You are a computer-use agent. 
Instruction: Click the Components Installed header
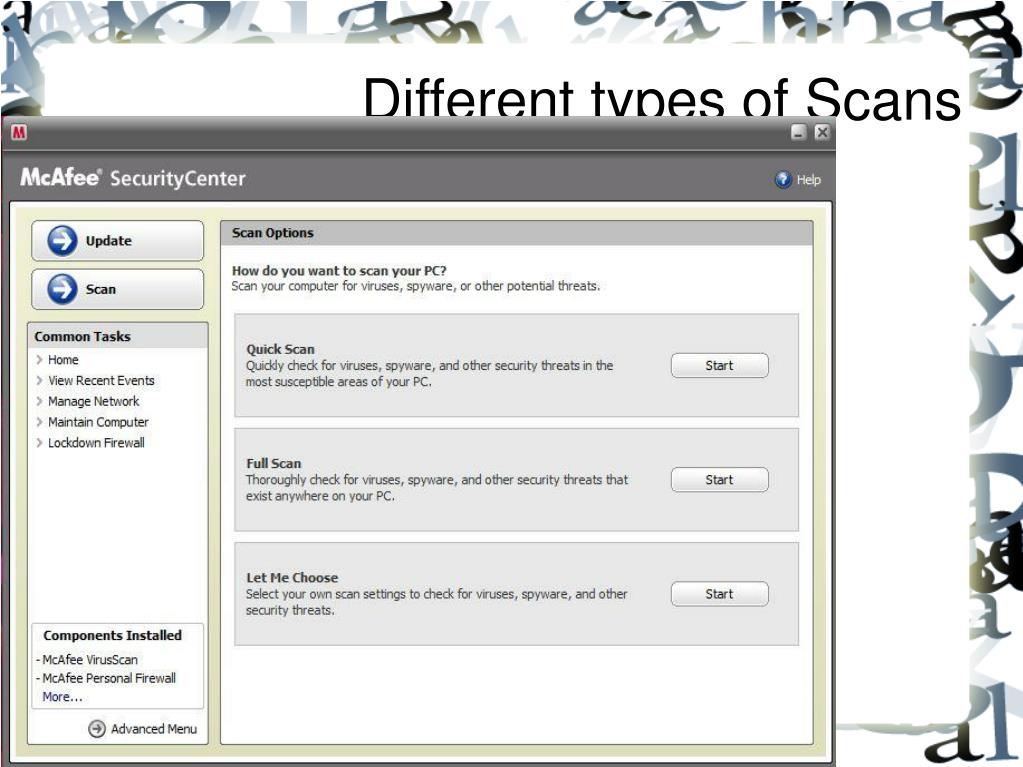[x=112, y=635]
